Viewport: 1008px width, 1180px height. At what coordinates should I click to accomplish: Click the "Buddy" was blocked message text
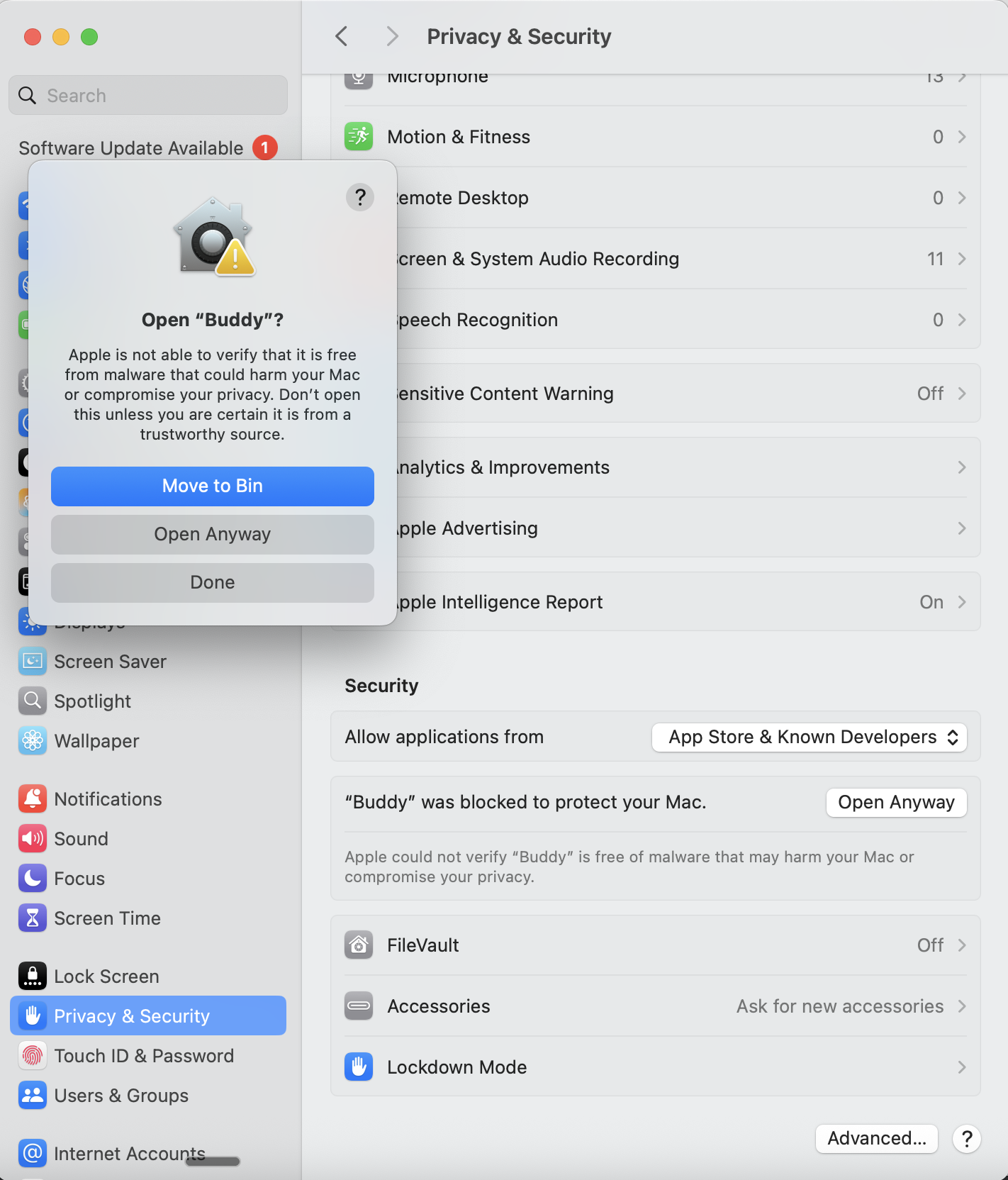525,802
